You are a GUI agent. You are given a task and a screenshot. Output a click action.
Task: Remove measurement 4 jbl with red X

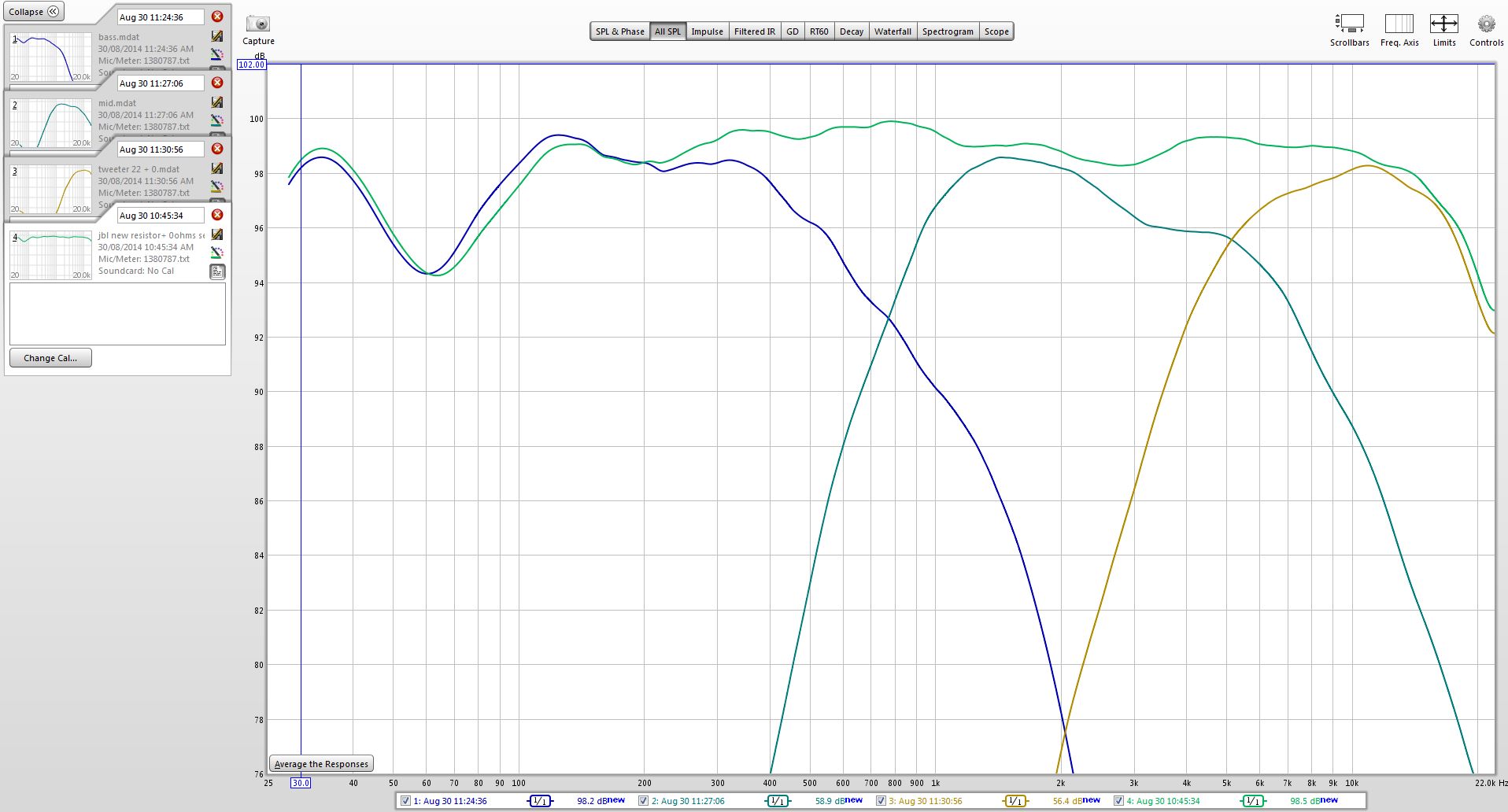(217, 215)
